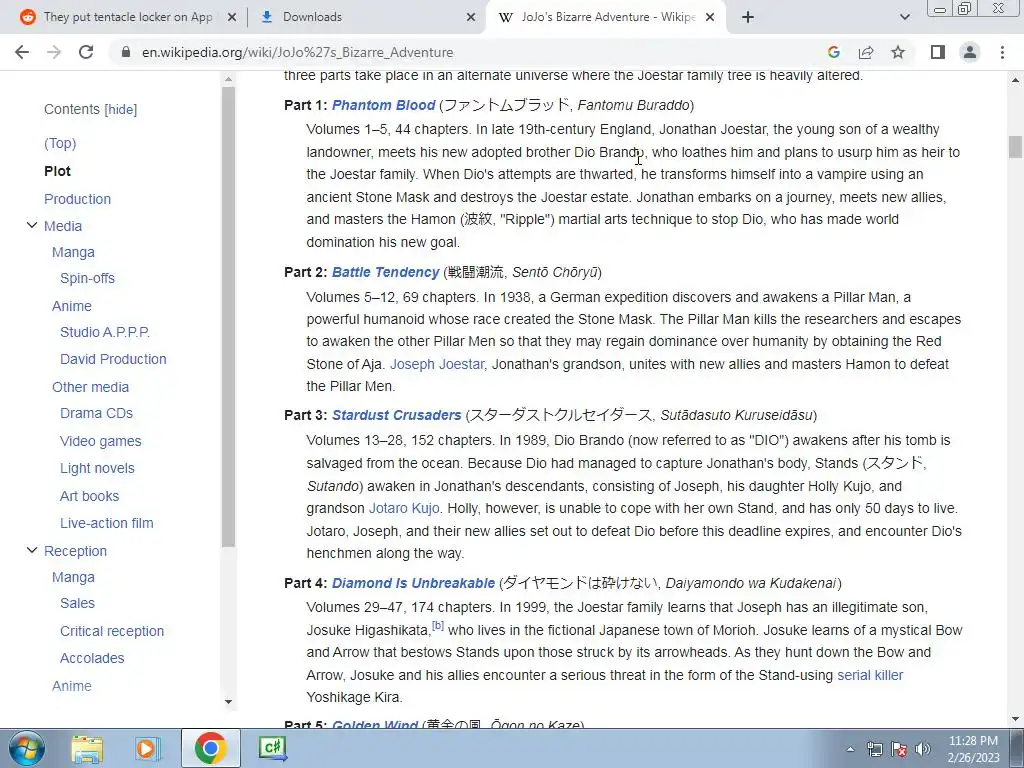
Task: Open Media section in contents
Action: (x=63, y=226)
